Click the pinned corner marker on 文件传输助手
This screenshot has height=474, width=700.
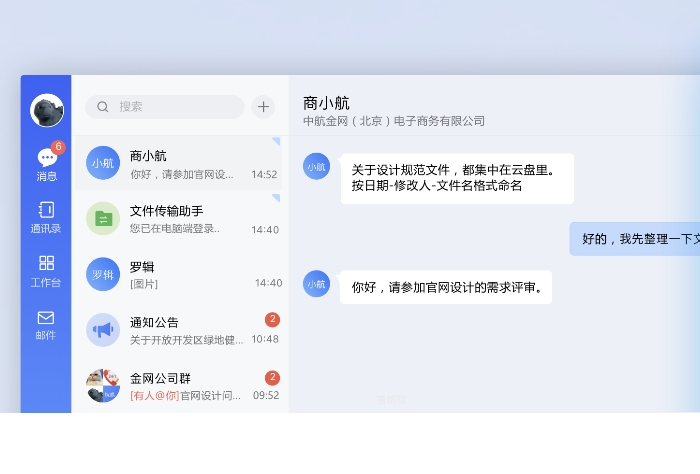click(276, 197)
